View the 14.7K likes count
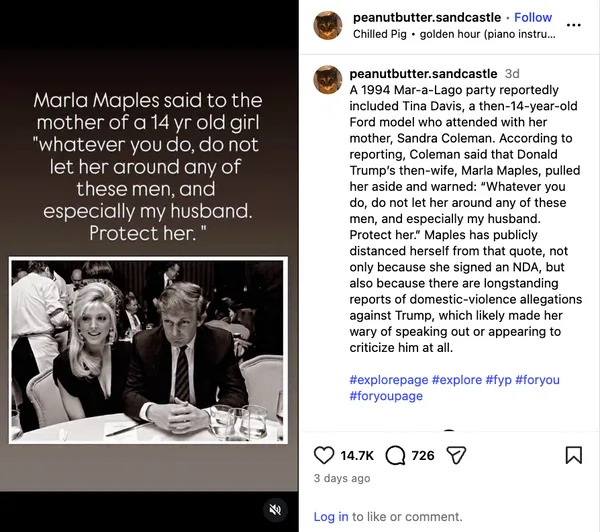600x532 pixels. click(357, 455)
